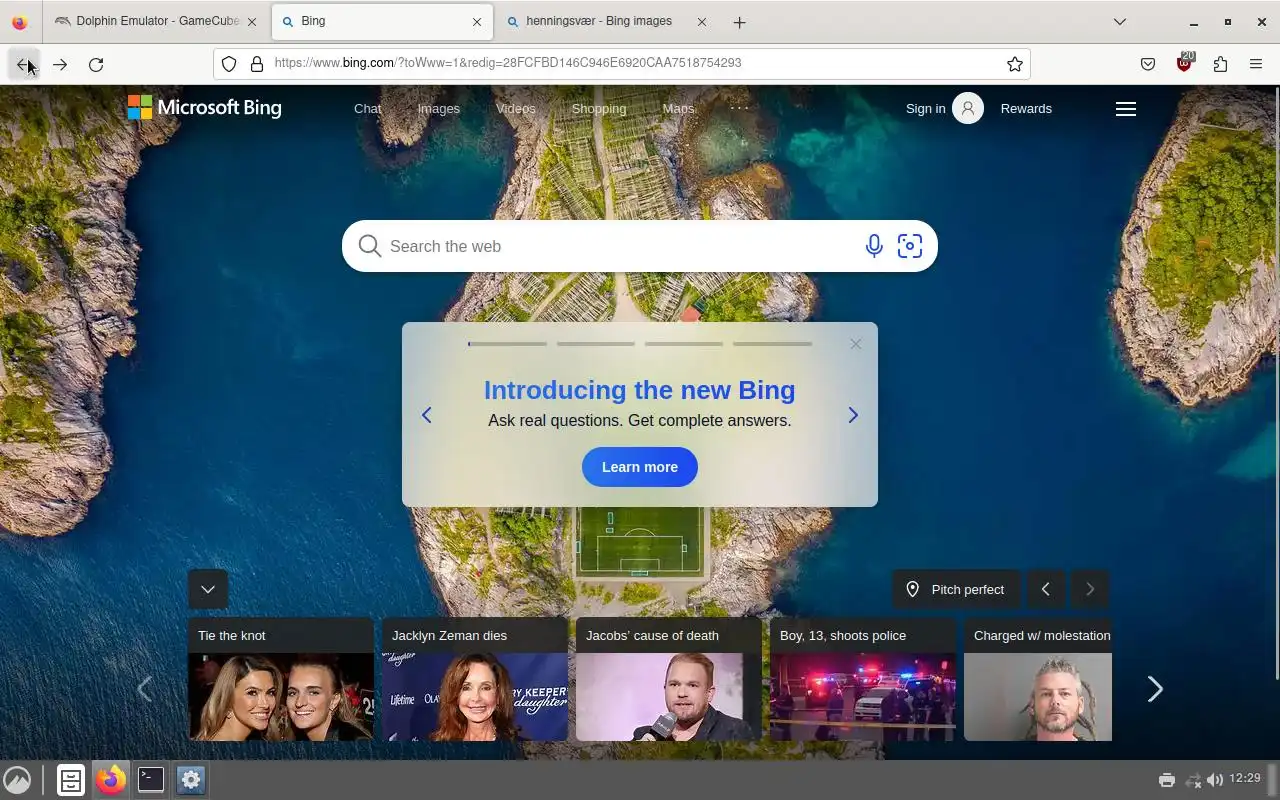Image resolution: width=1280 pixels, height=800 pixels.
Task: Bookmark this page with the star icon
Action: 1015,64
